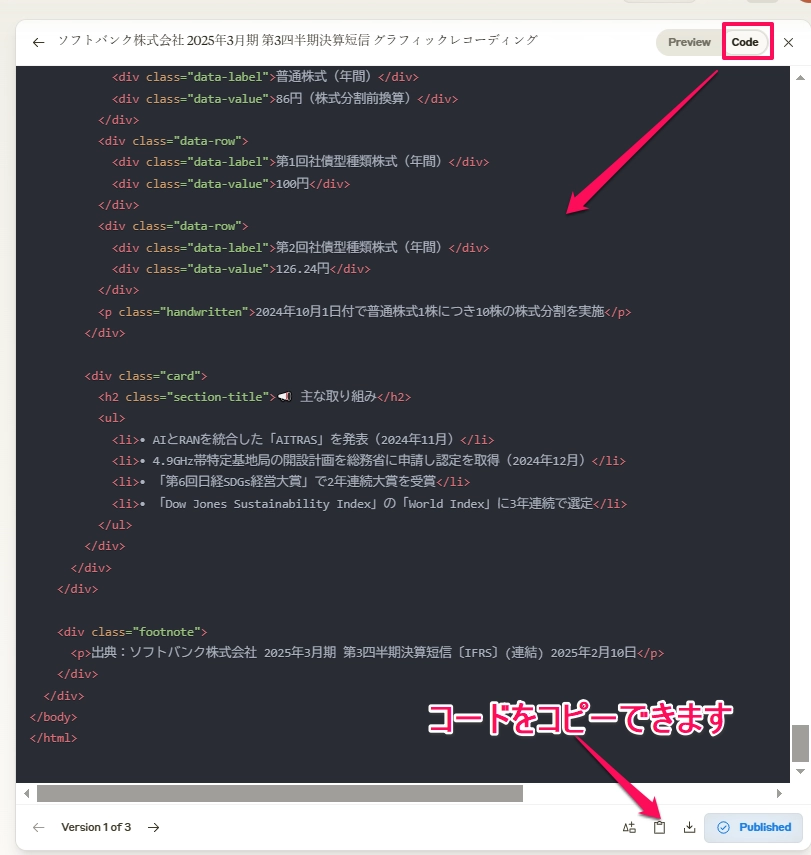Click the code line 普通株式（年間）

[265, 77]
